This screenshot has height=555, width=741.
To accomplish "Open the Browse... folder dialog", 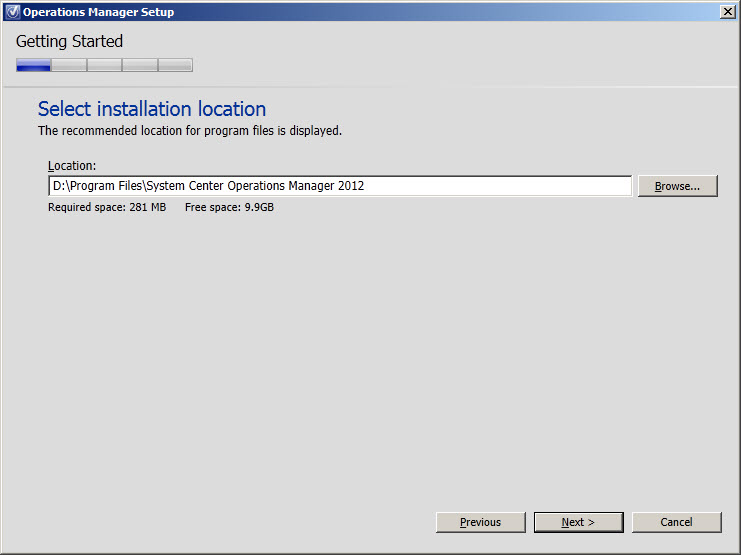I will [677, 186].
